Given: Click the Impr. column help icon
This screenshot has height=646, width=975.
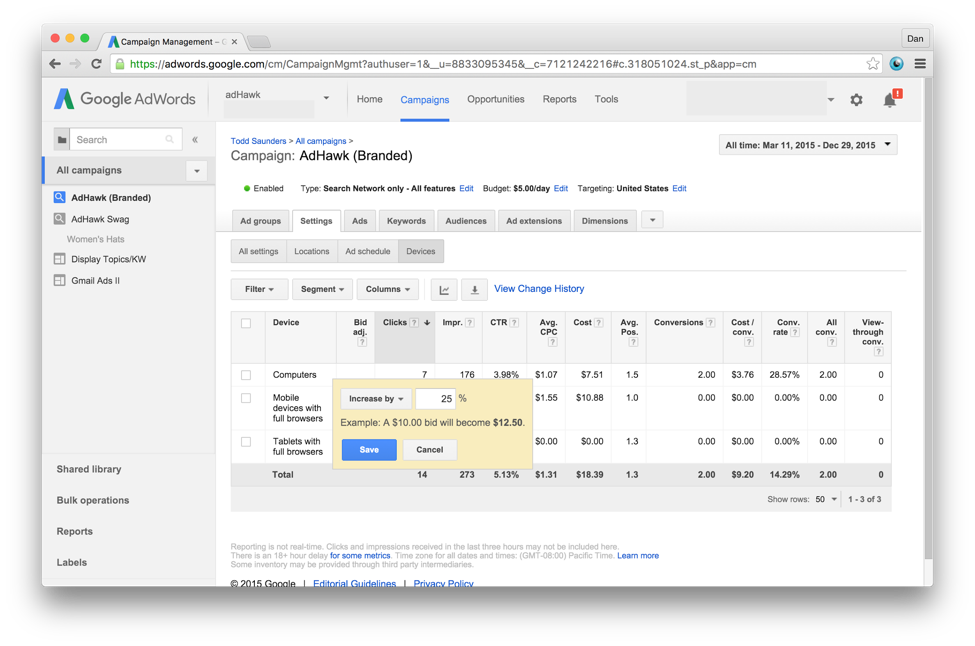Looking at the screenshot, I should pos(470,323).
